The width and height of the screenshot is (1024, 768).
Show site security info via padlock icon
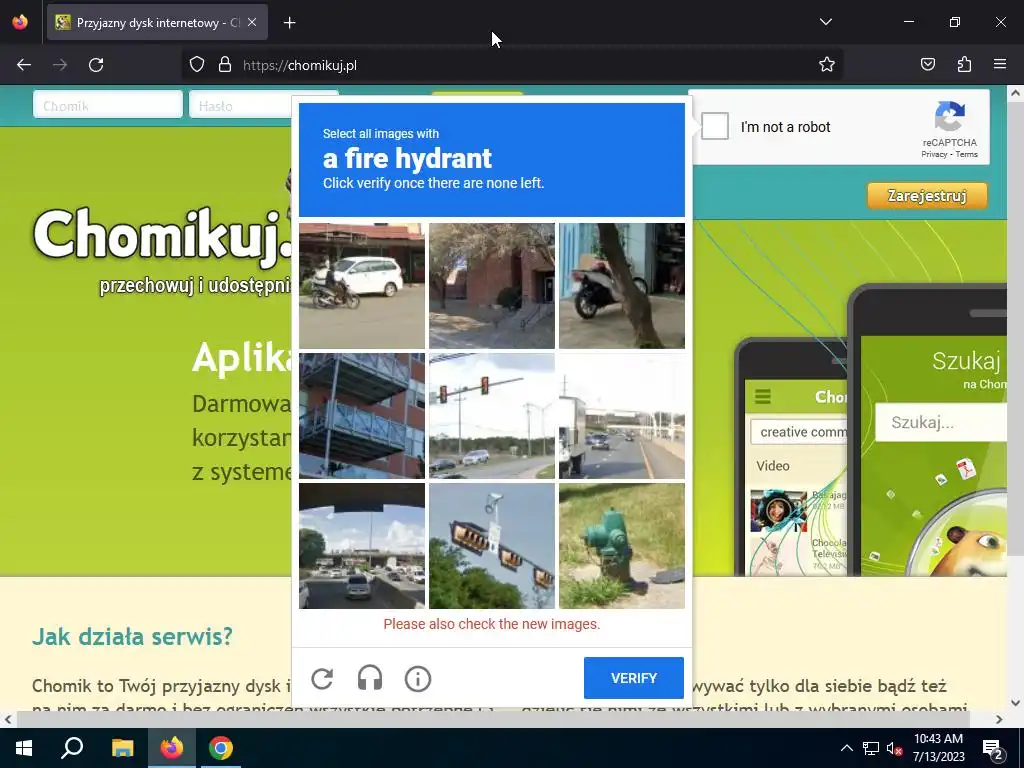point(225,65)
